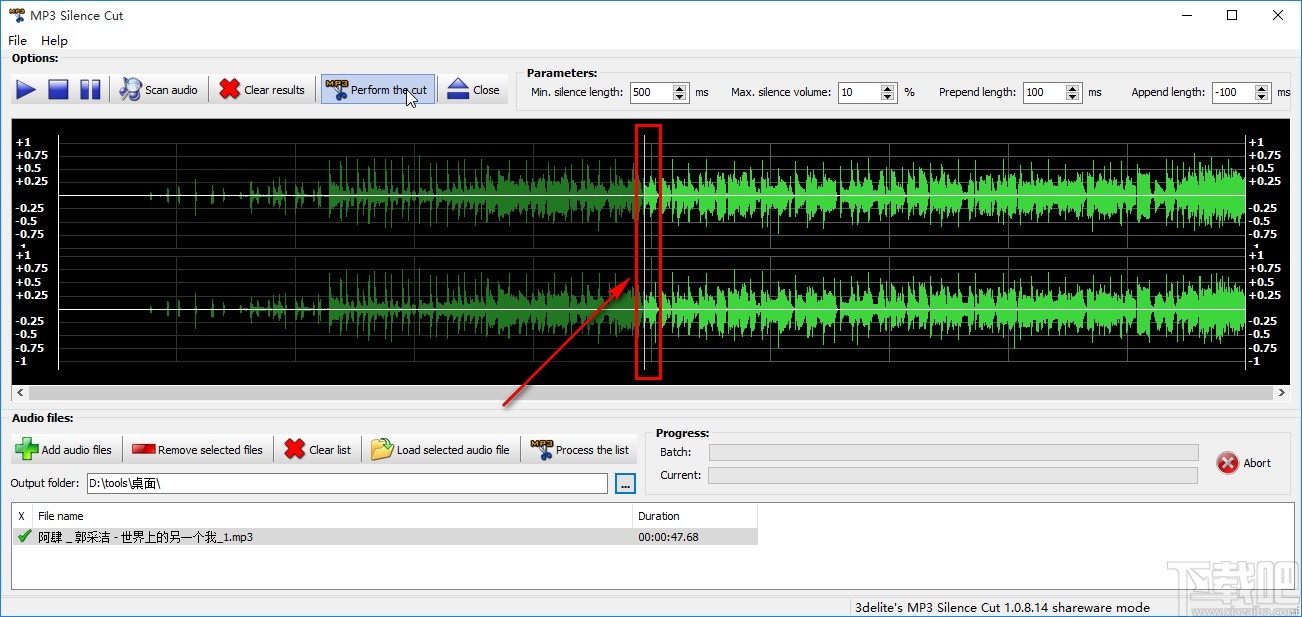1302x617 pixels.
Task: Toggle the green checkmark of the mp3 file
Action: pos(24,537)
